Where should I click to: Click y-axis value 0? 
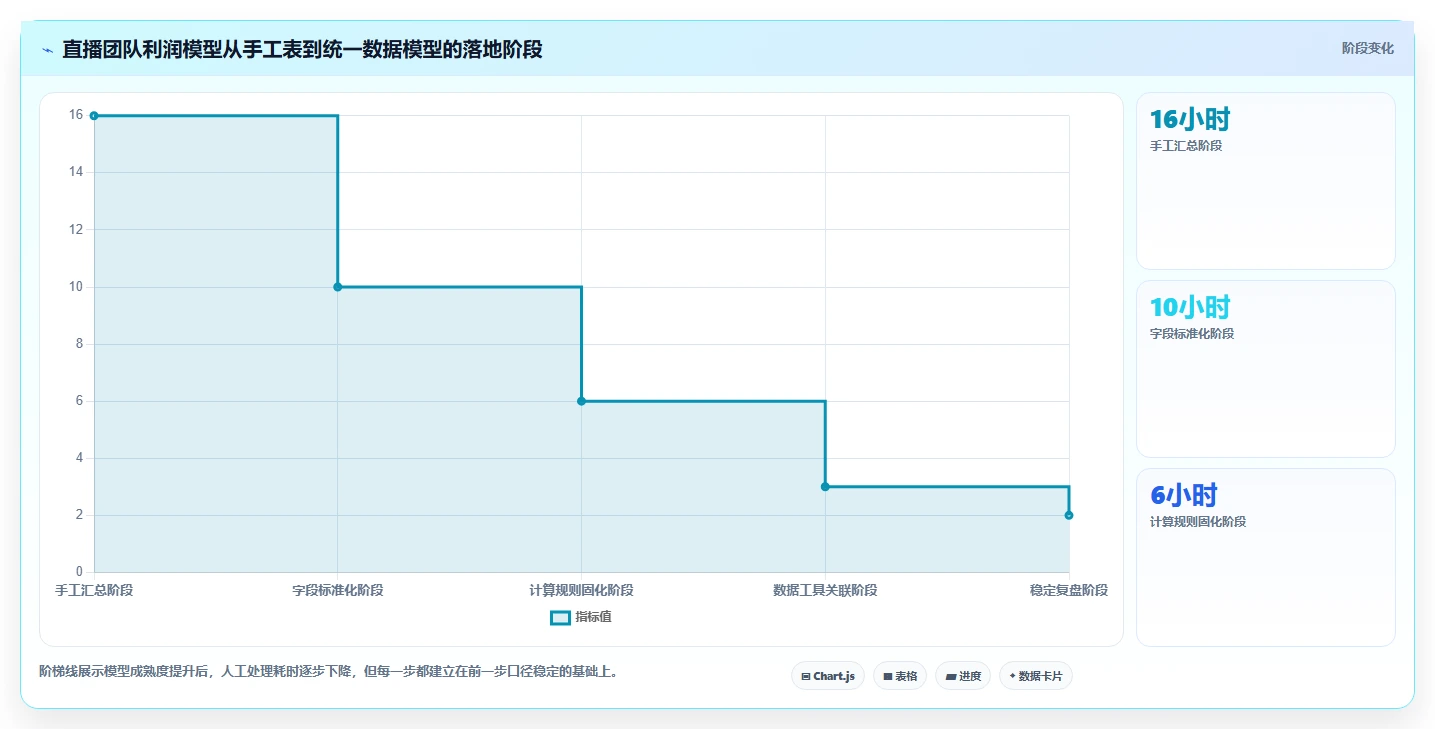79,572
